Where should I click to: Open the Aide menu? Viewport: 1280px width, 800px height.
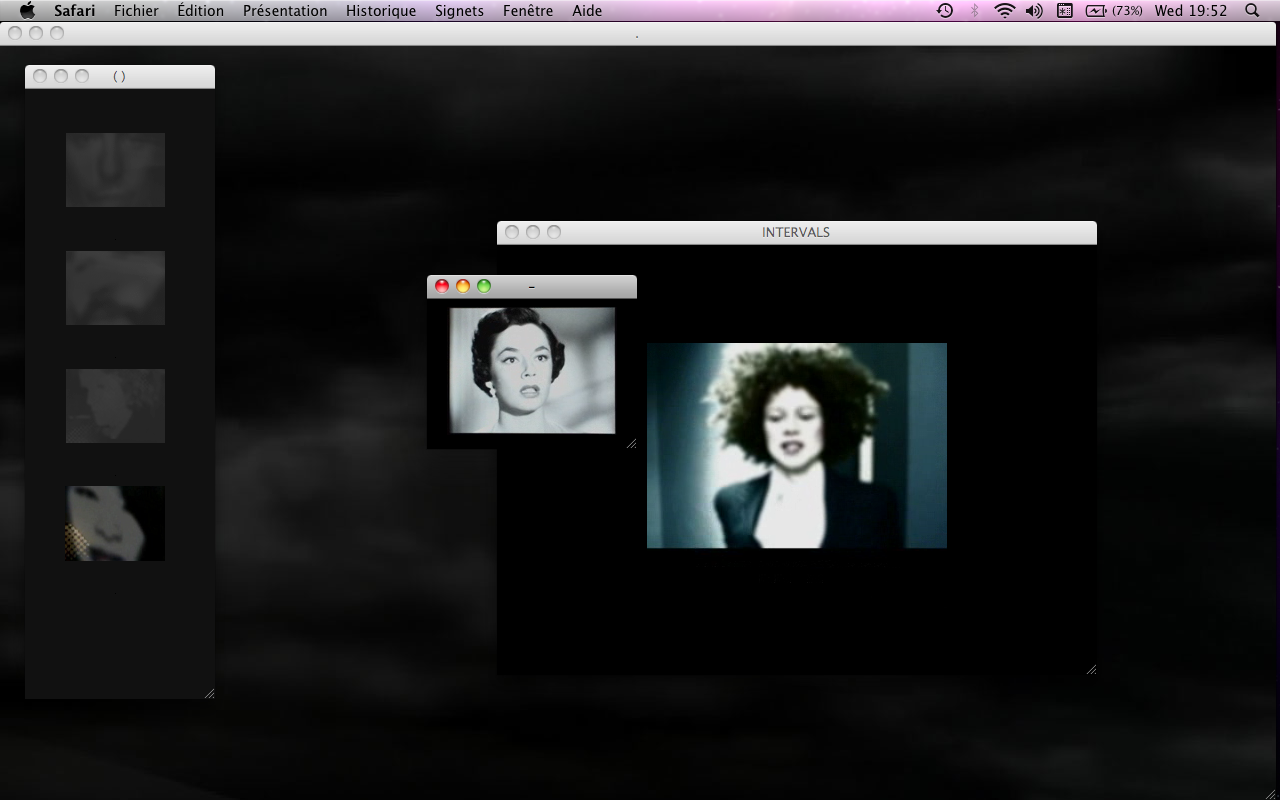(587, 11)
